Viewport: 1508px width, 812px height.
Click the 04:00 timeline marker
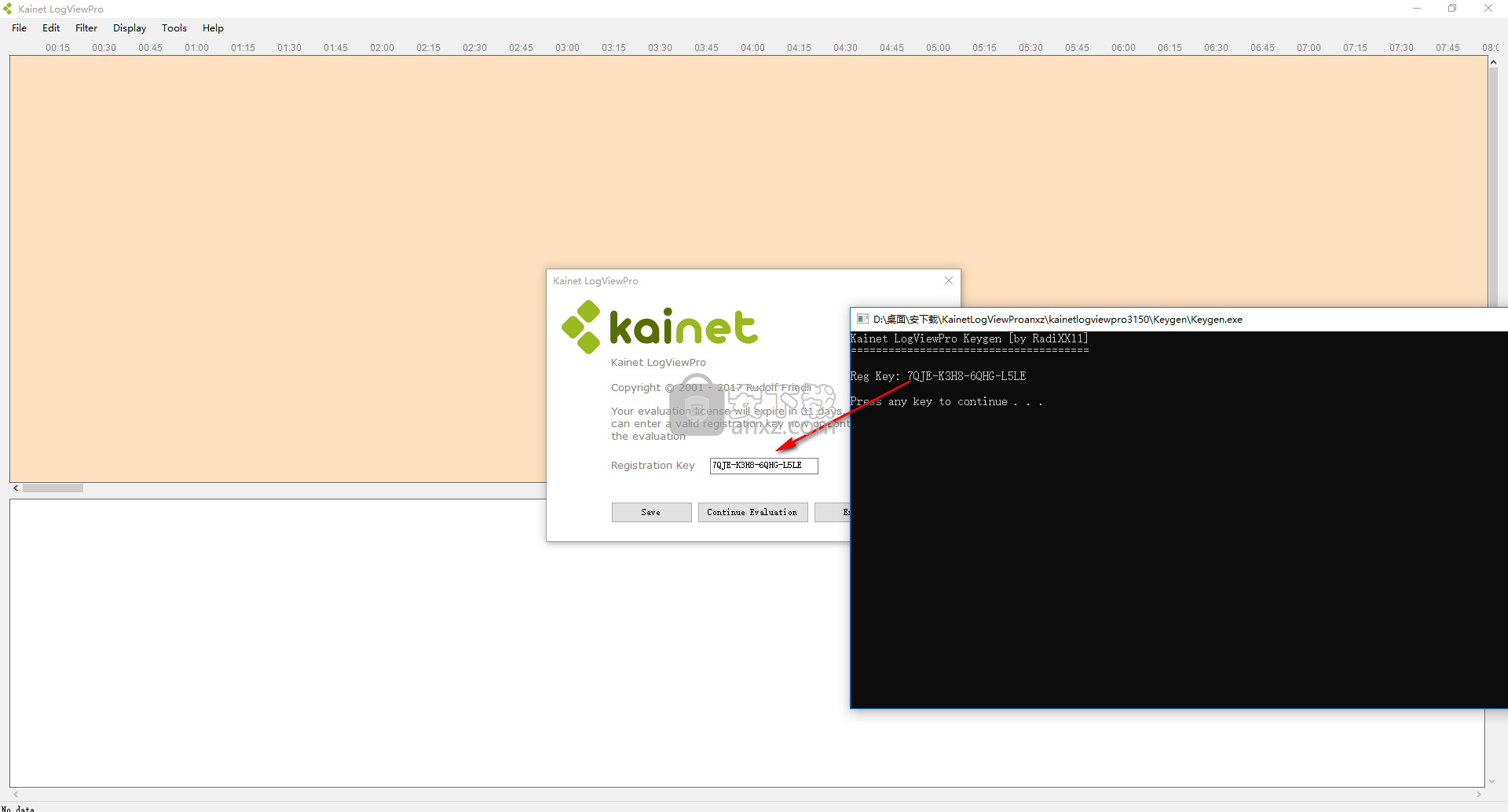click(x=752, y=48)
